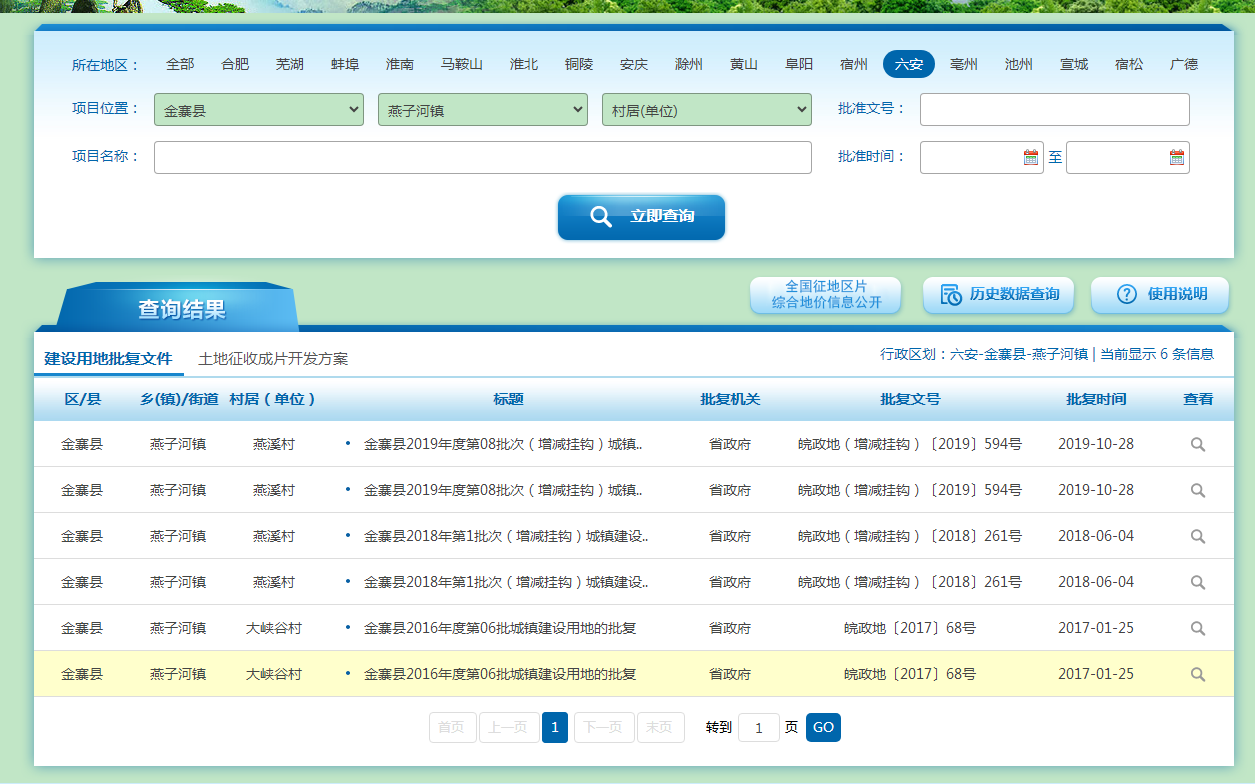The height and width of the screenshot is (784, 1255).
Task: Click the 查询结果 results heading
Action: pos(182,309)
